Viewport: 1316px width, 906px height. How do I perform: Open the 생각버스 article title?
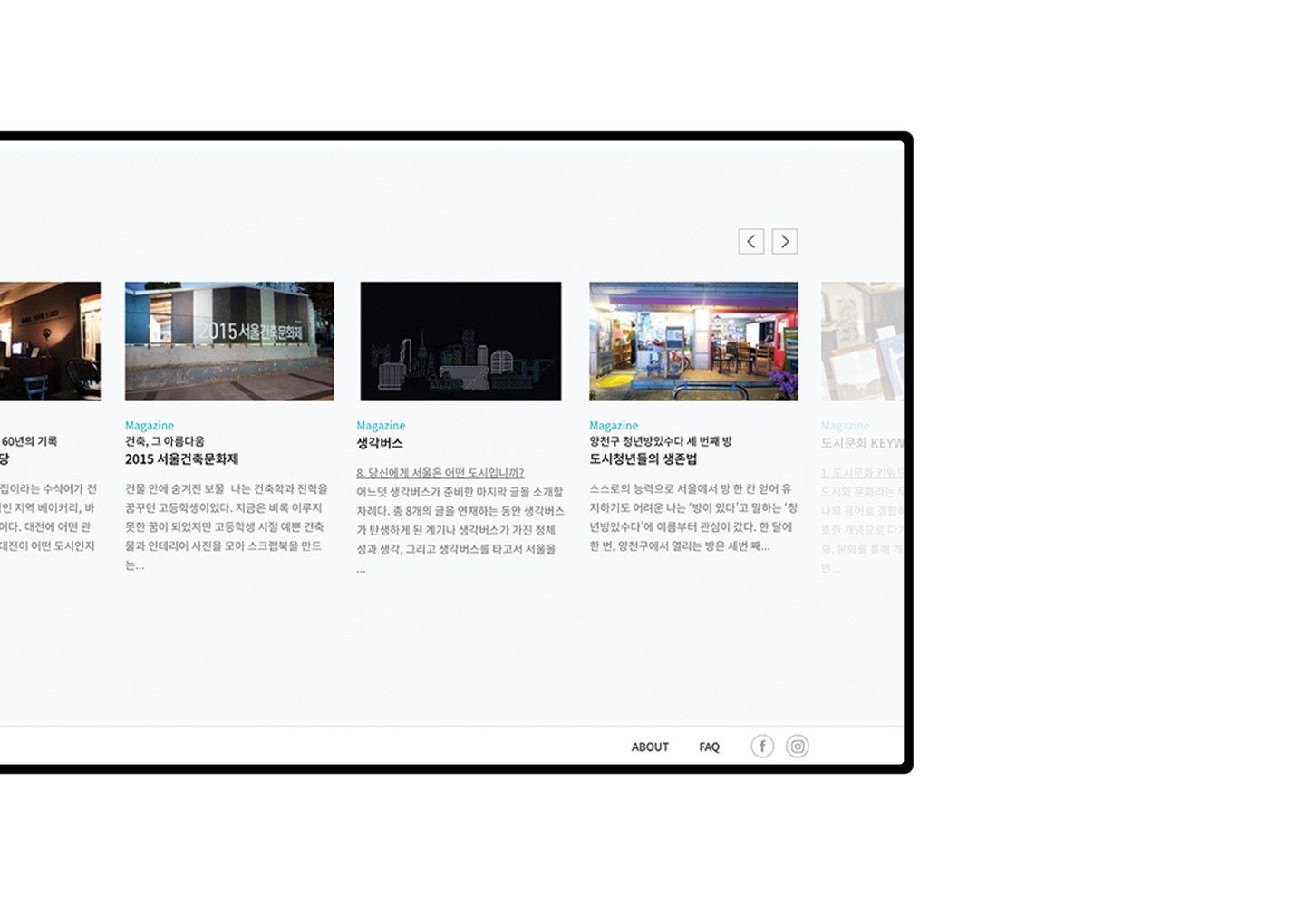click(380, 443)
